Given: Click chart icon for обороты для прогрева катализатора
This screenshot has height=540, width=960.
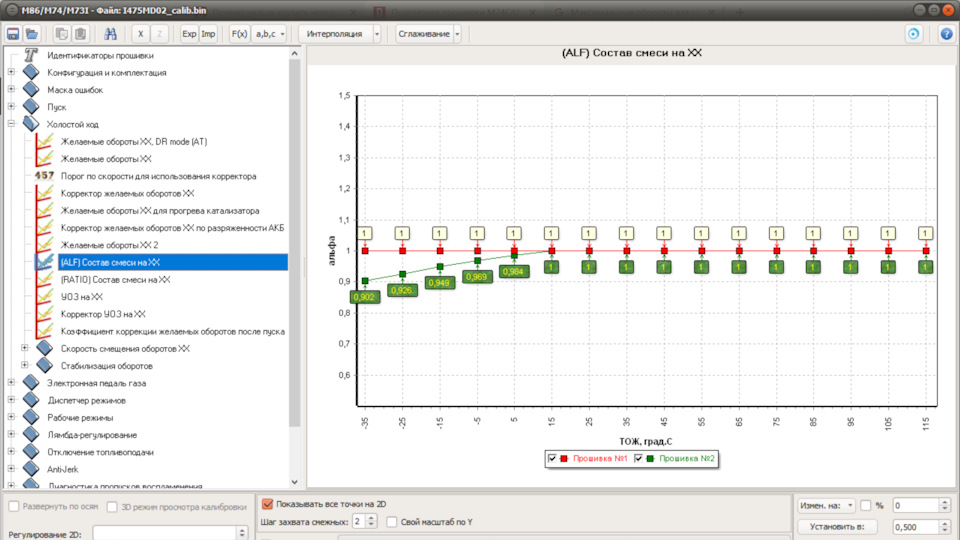Looking at the screenshot, I should tap(44, 210).
